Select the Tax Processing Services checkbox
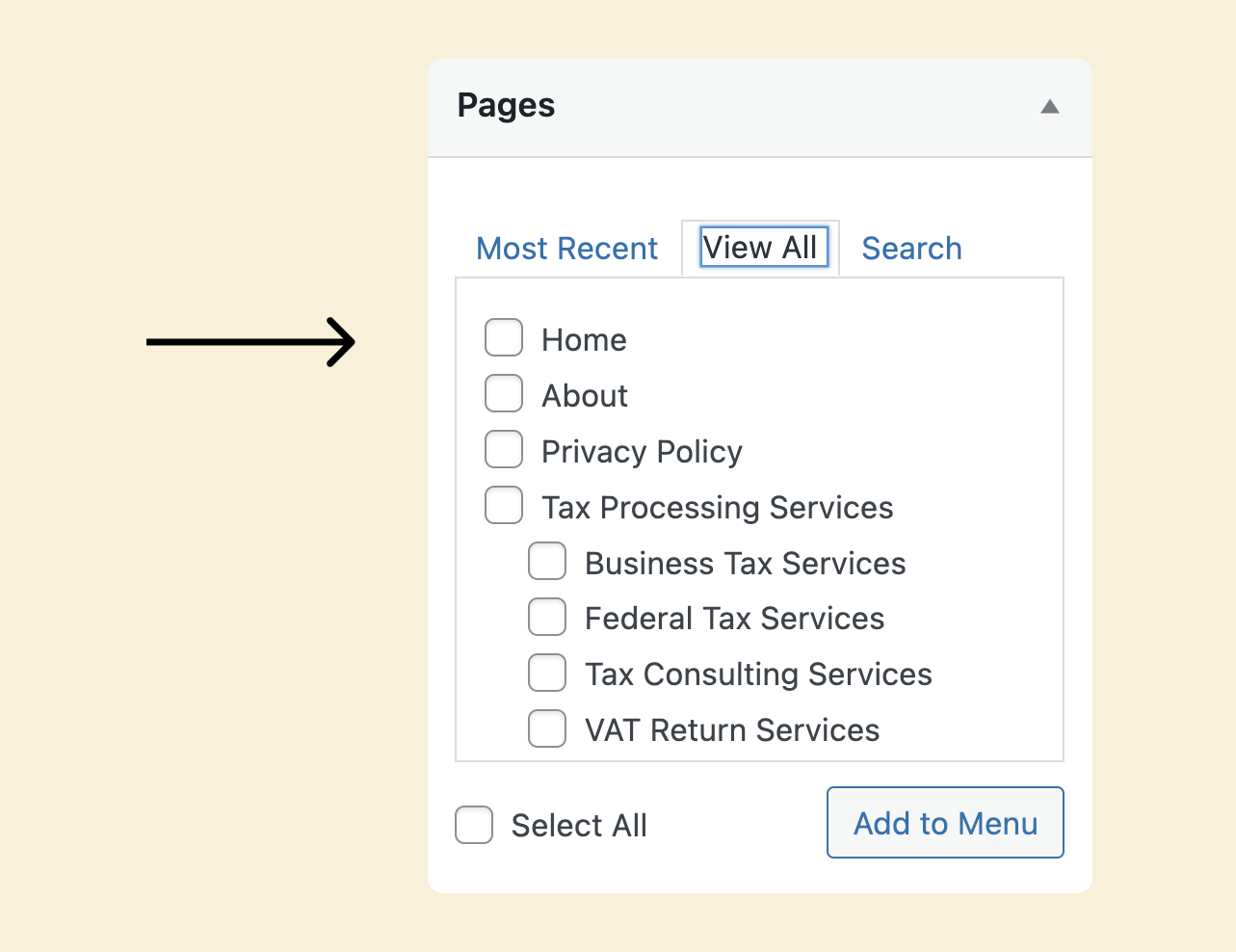Image resolution: width=1236 pixels, height=952 pixels. click(504, 506)
